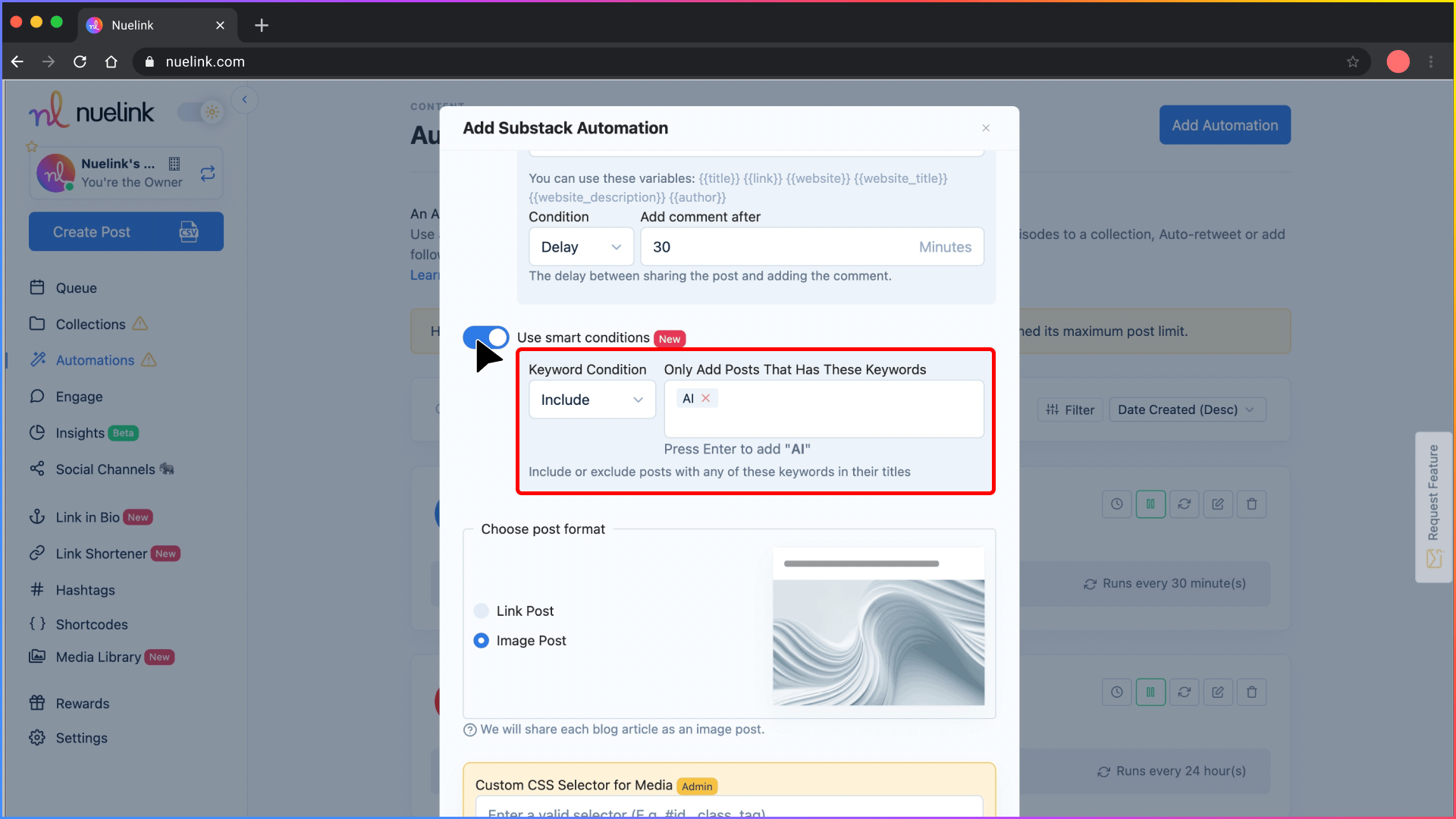Click the Add Automation button
The height and width of the screenshot is (819, 1456).
click(x=1225, y=125)
